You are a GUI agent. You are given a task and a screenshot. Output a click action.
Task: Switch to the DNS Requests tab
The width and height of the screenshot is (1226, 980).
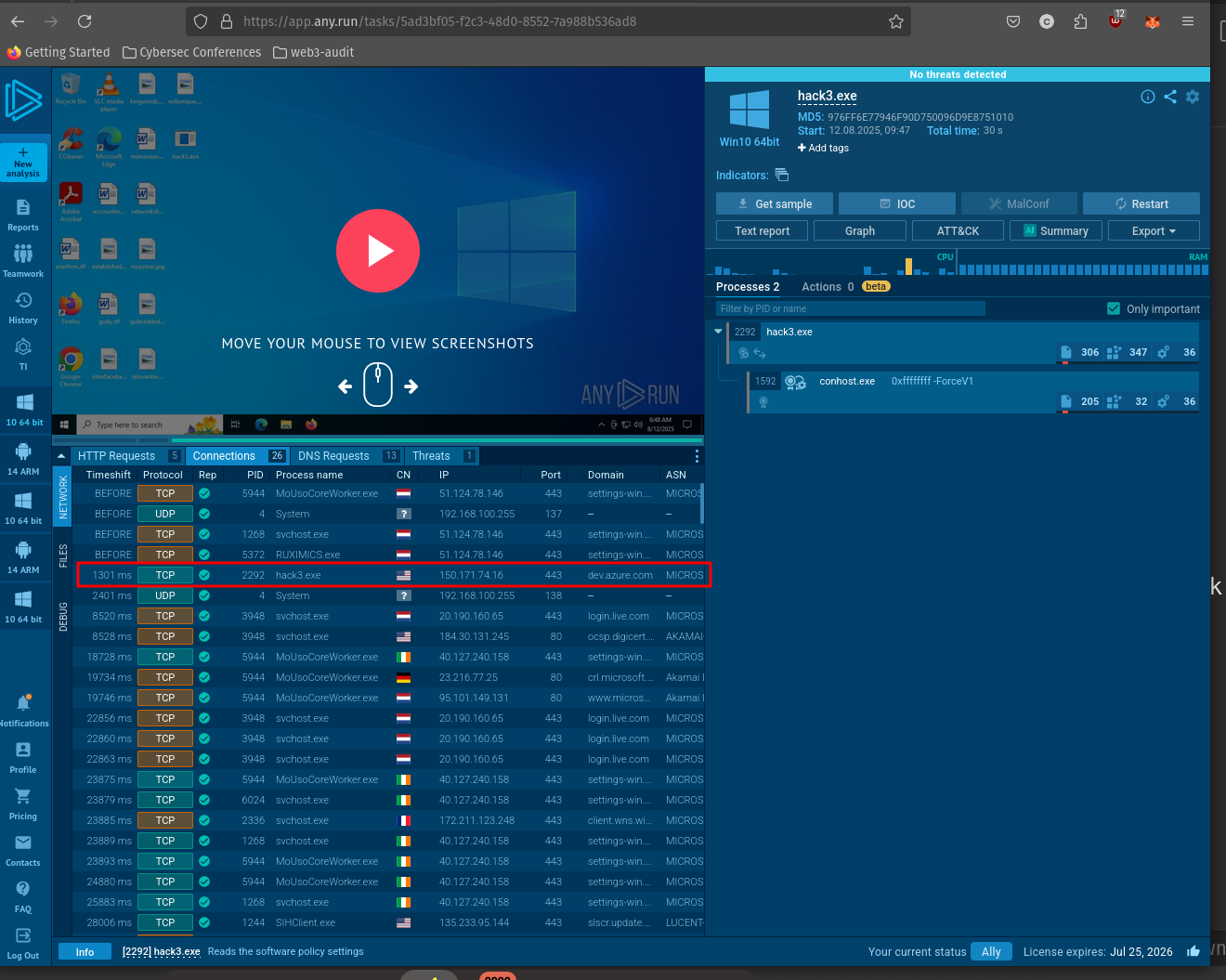[x=347, y=456]
